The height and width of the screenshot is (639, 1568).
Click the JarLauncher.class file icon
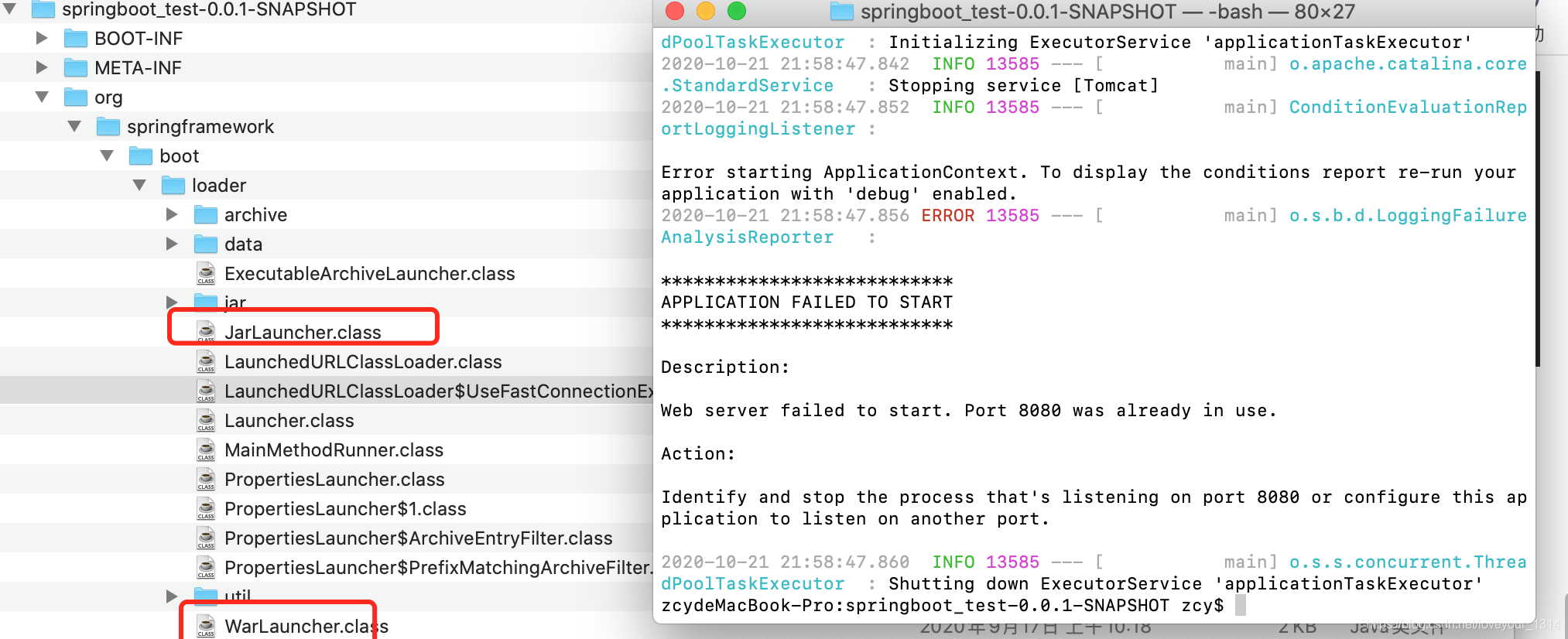[x=206, y=332]
